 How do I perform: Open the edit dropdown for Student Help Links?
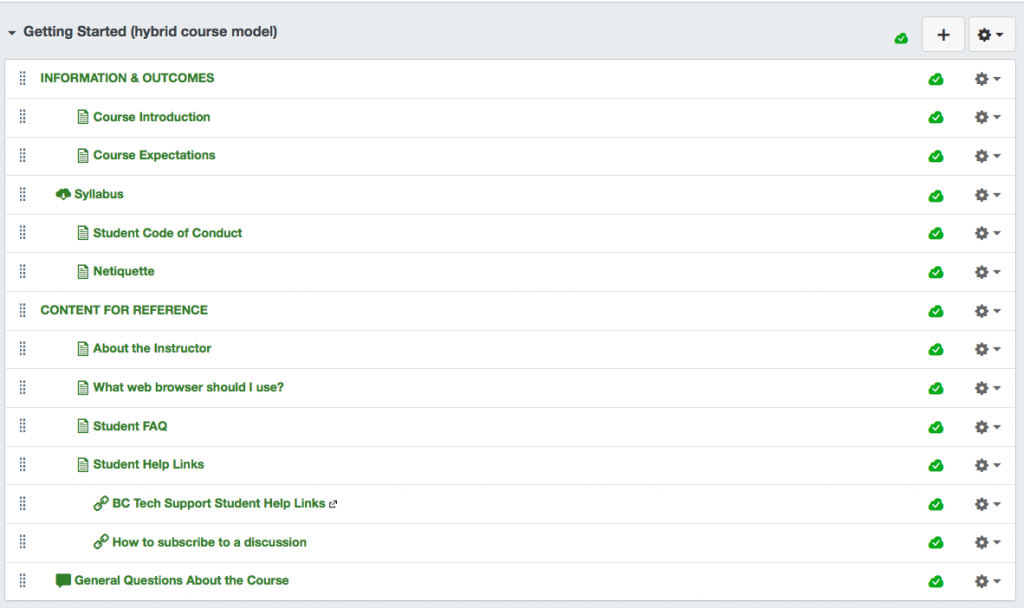click(x=984, y=465)
